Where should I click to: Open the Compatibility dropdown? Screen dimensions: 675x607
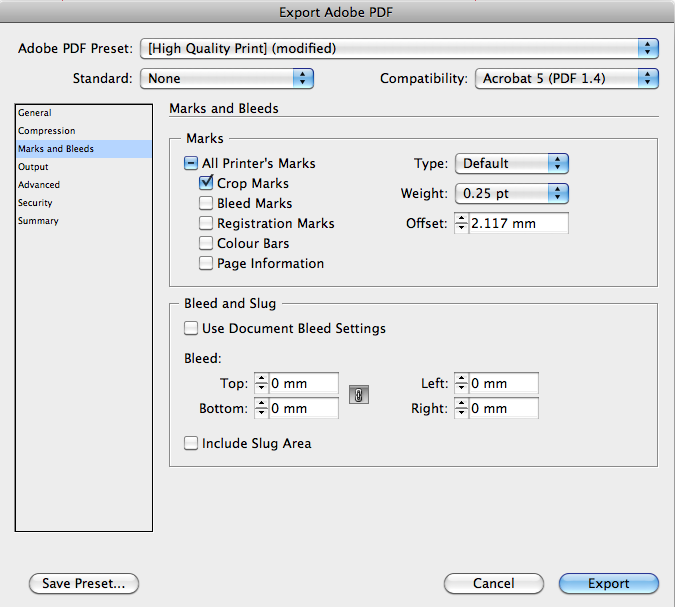pos(567,78)
